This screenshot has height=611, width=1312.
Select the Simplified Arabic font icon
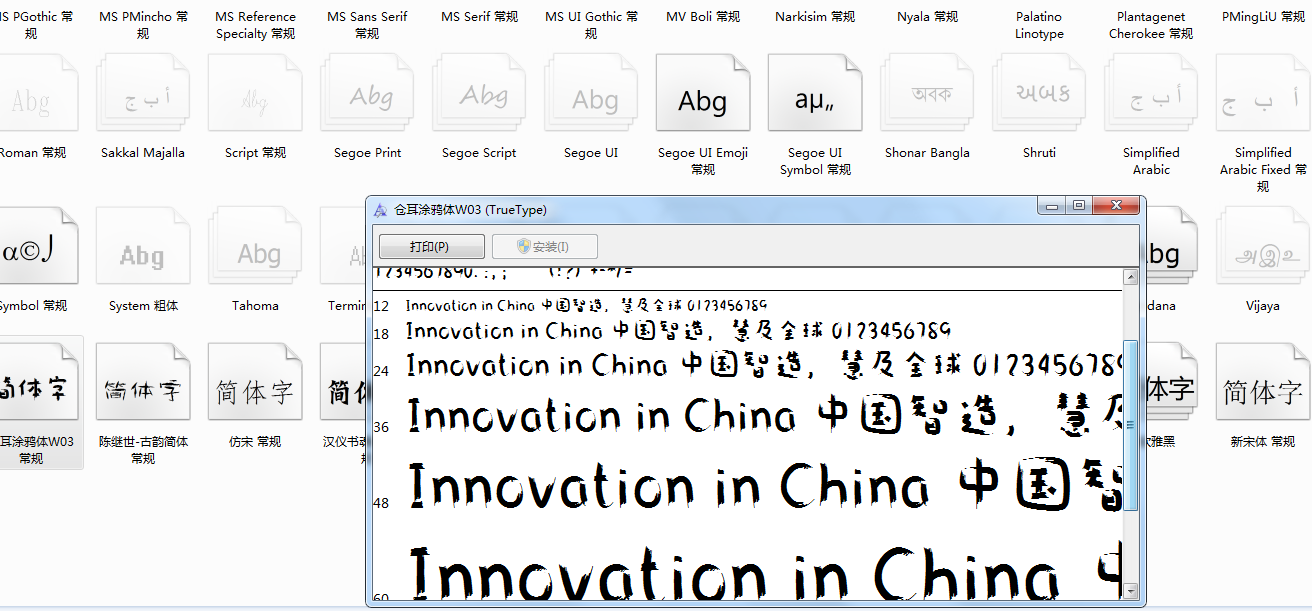1151,99
